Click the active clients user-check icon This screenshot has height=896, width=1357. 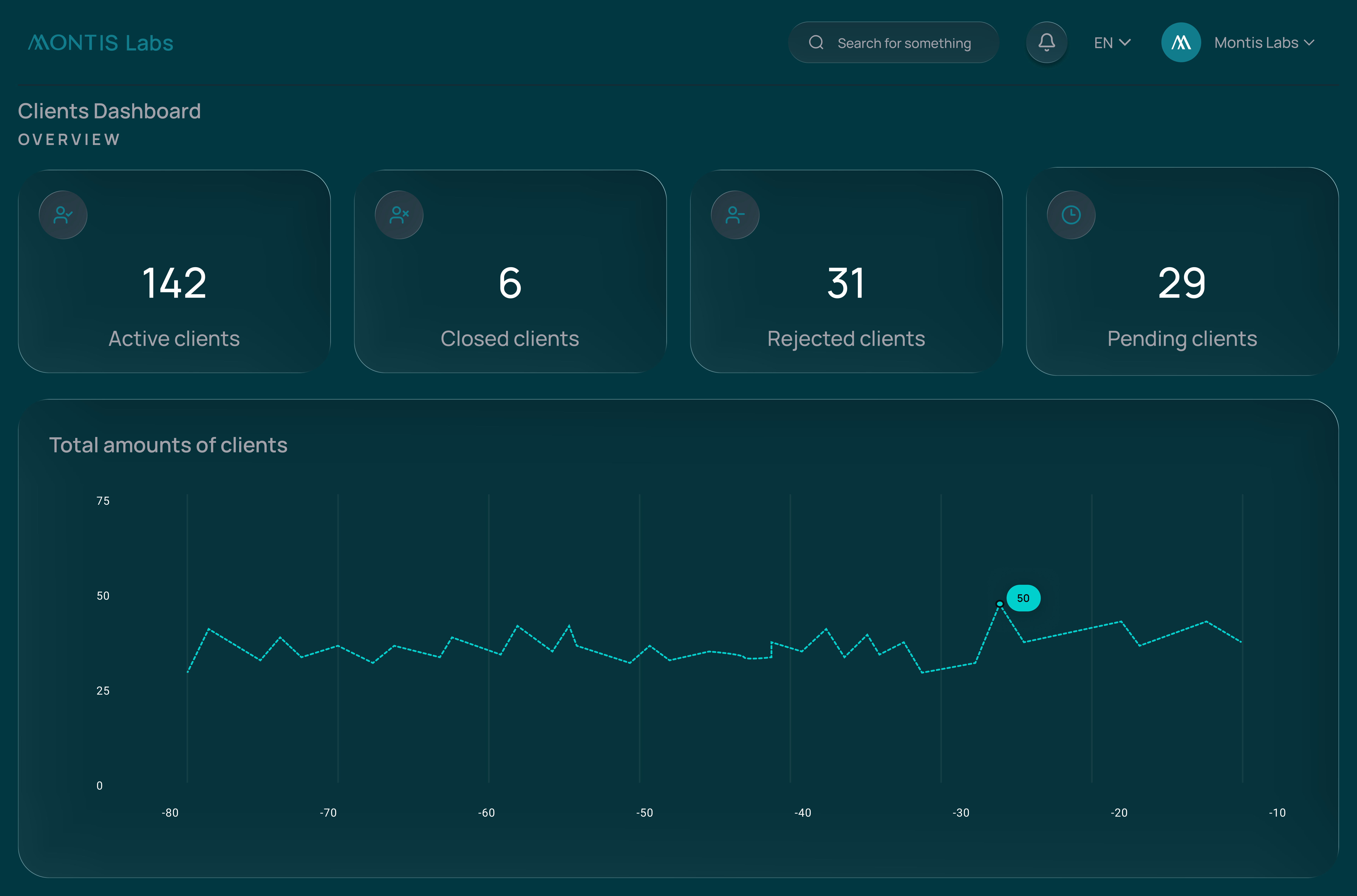[63, 215]
